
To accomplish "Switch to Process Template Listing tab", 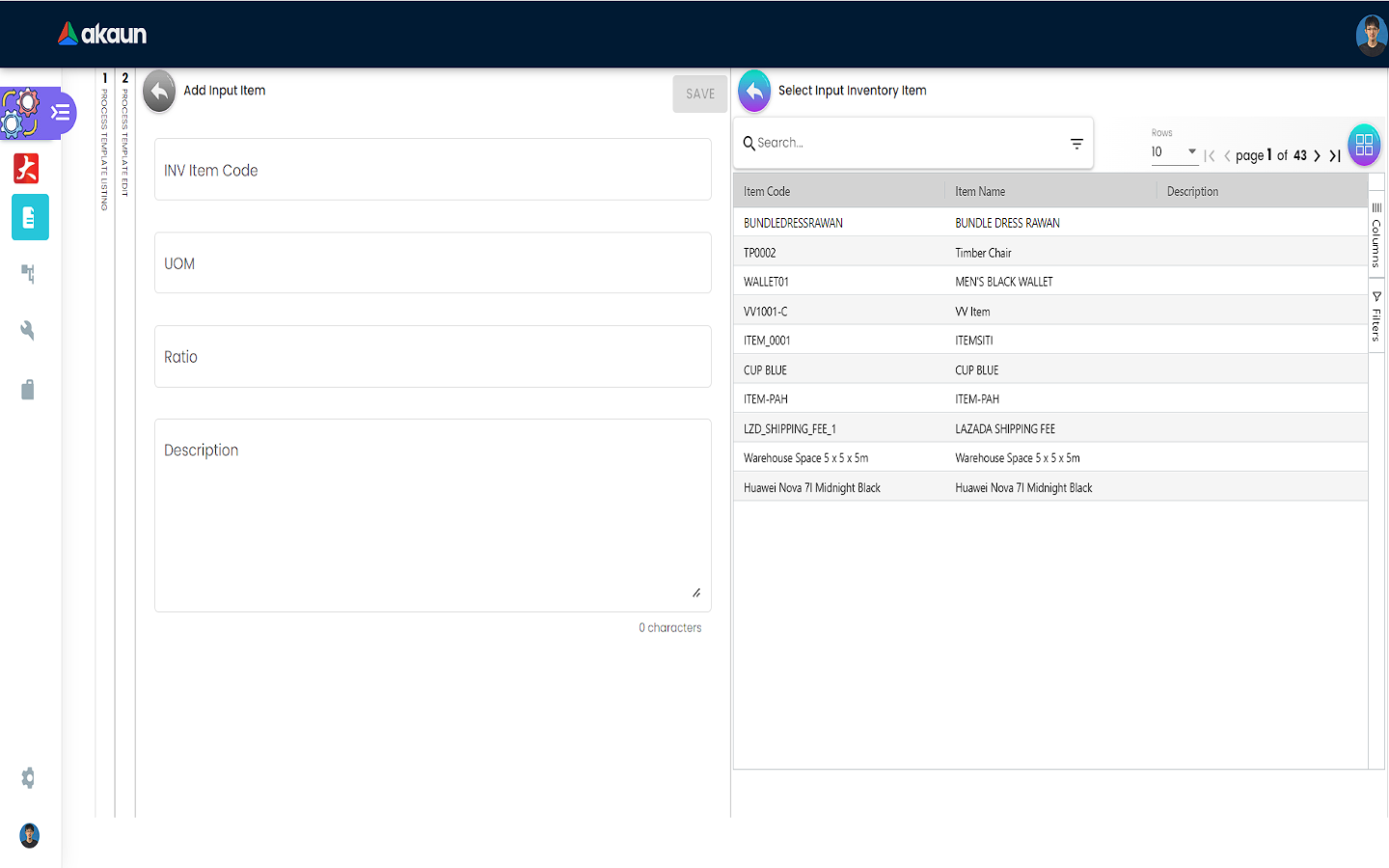I will pyautogui.click(x=104, y=145).
